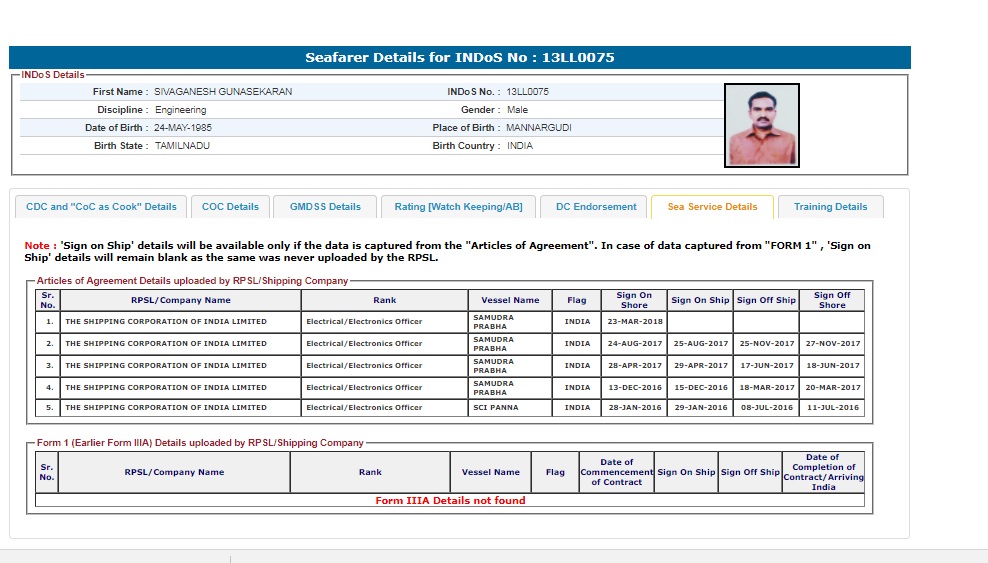Click the name SIVAGANESH GUNASEKARAN
The height and width of the screenshot is (563, 988).
click(223, 92)
